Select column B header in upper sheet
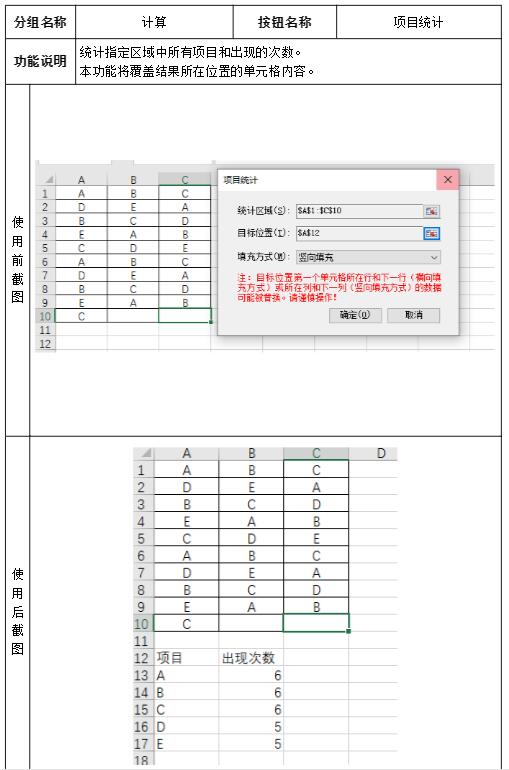 (x=133, y=180)
